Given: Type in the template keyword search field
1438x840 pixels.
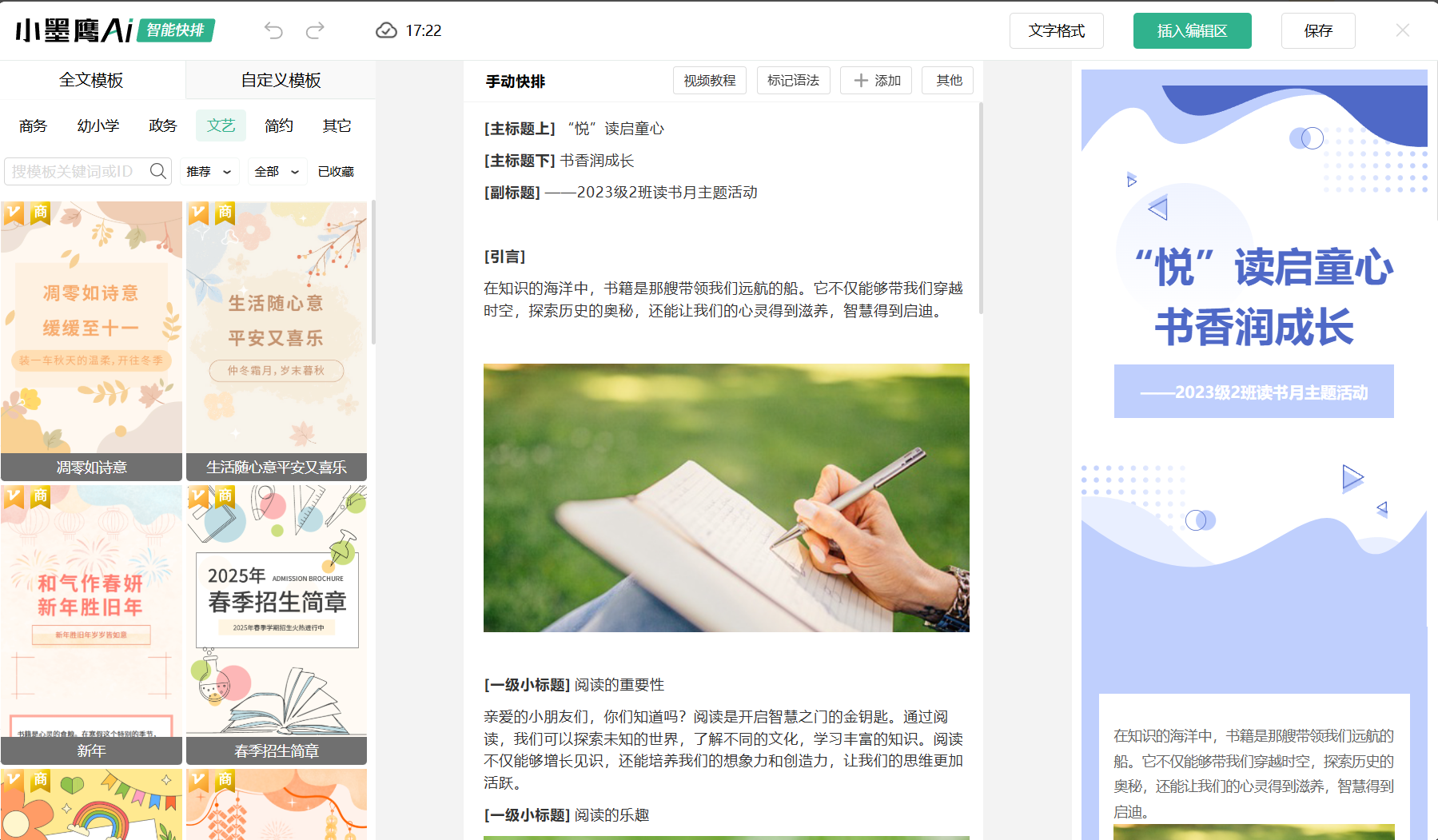Looking at the screenshot, I should click(x=76, y=172).
